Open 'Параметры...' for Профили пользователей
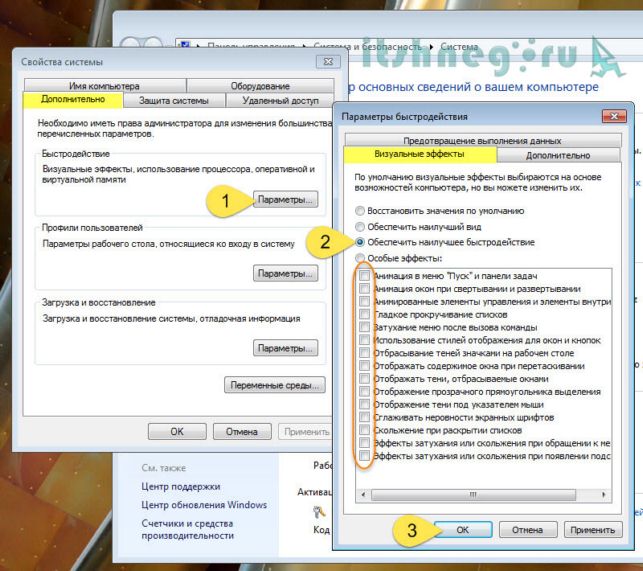The image size is (643, 571). [285, 274]
